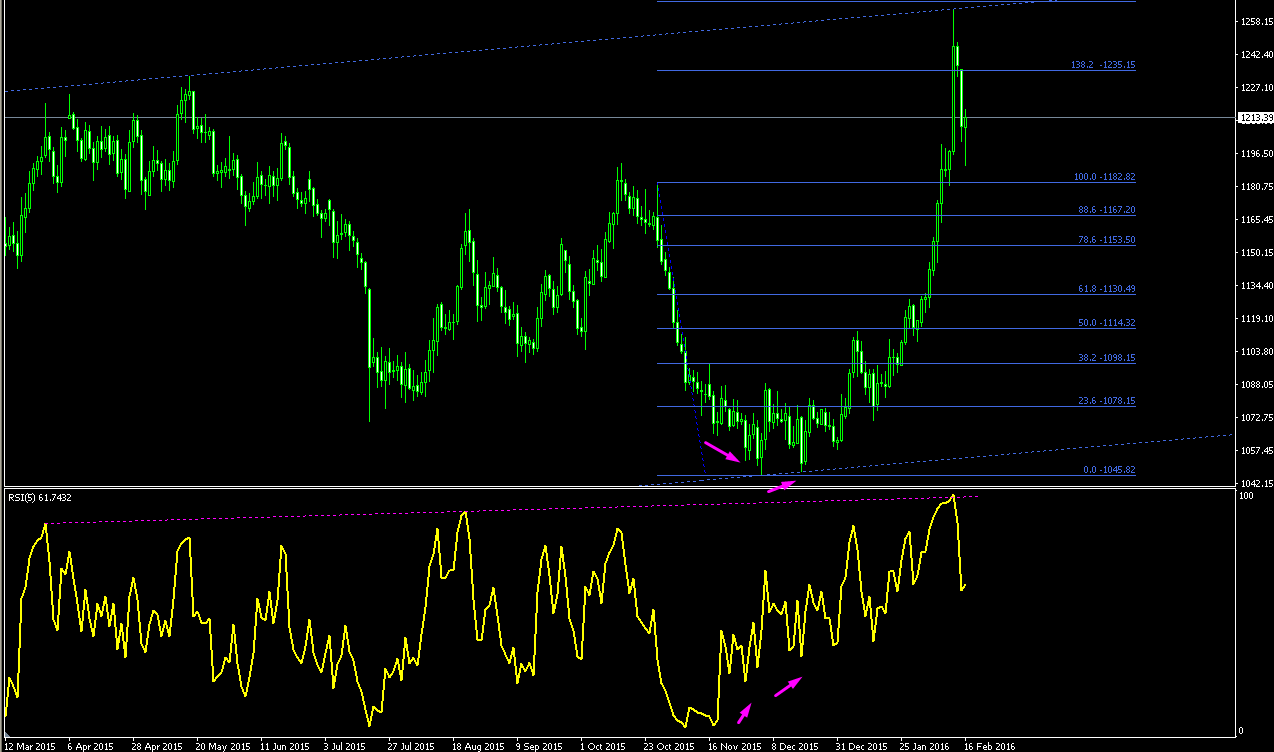Select the 1072.75 price scale value

(x=1255, y=417)
